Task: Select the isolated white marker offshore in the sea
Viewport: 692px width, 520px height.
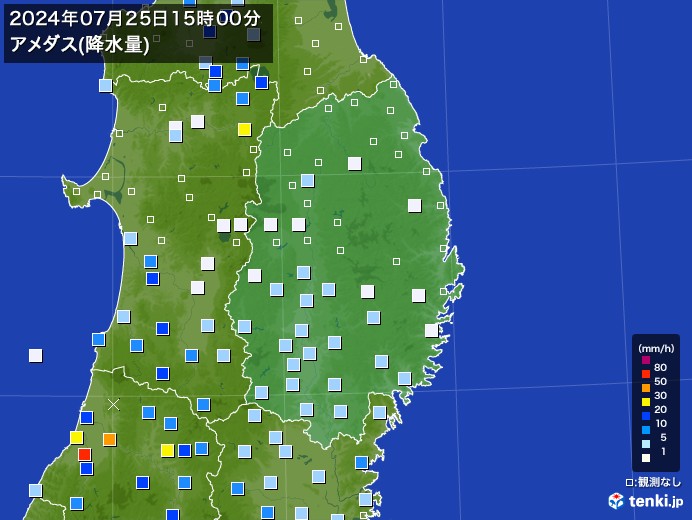Action: point(35,355)
